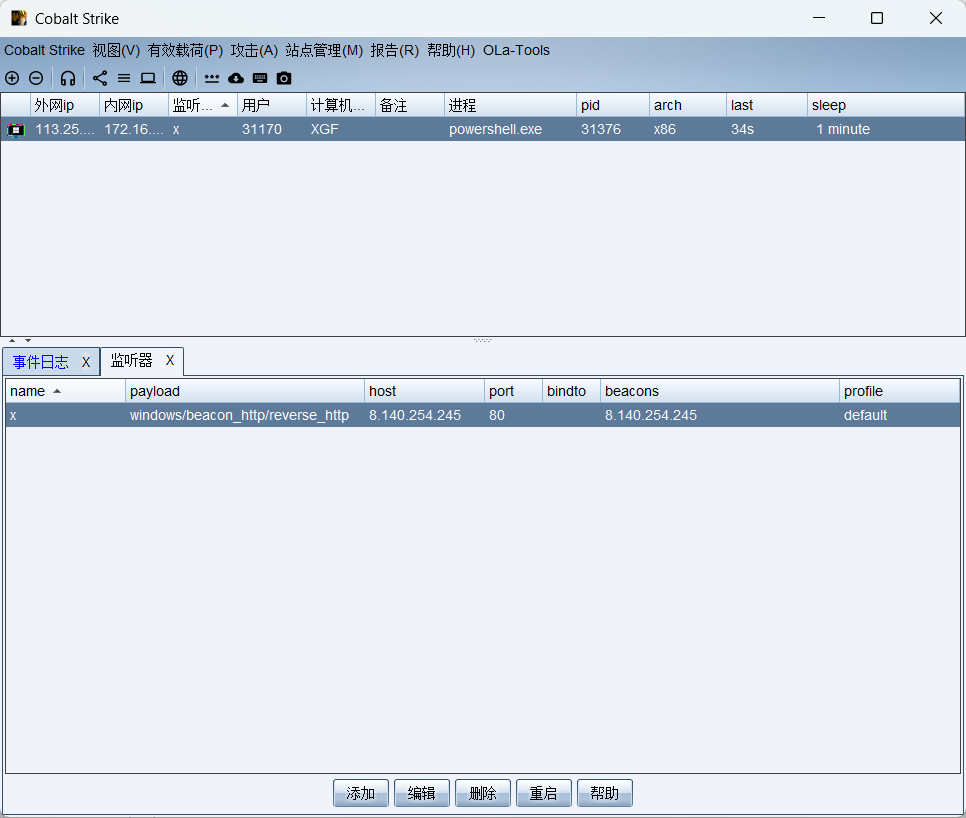Sort listeners by beacons column header
Screen dimensions: 966x818
(x=720, y=391)
